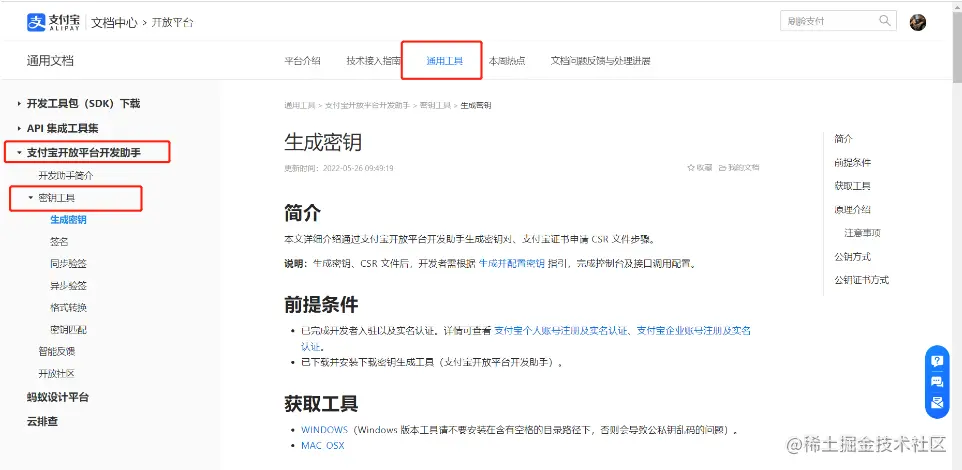The image size is (962, 470).
Task: Open 蚂蚁设计平台 in sidebar
Action: tap(58, 397)
